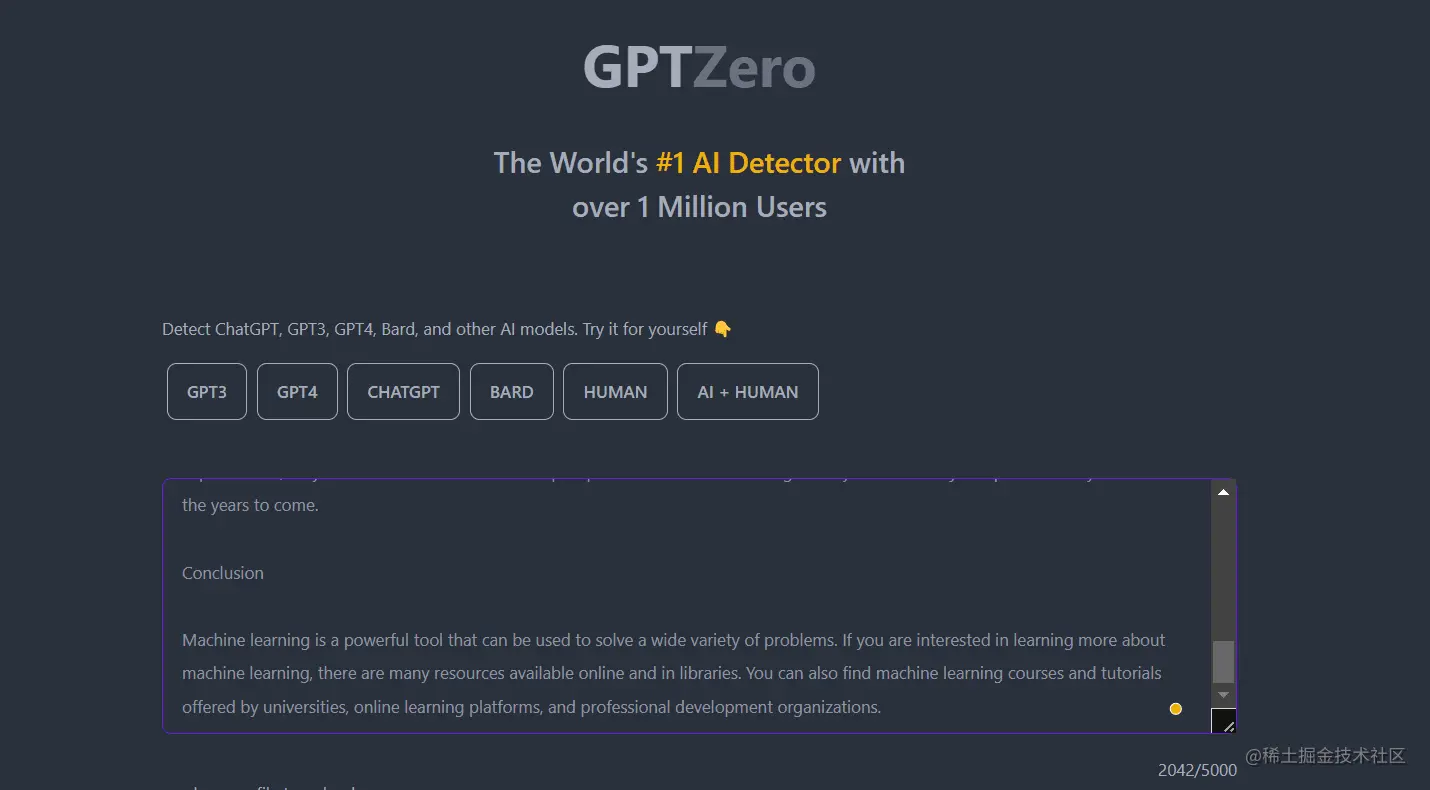Click the 'Detect ChatGPT, GPT3, GPT4, Bard' description

[447, 329]
